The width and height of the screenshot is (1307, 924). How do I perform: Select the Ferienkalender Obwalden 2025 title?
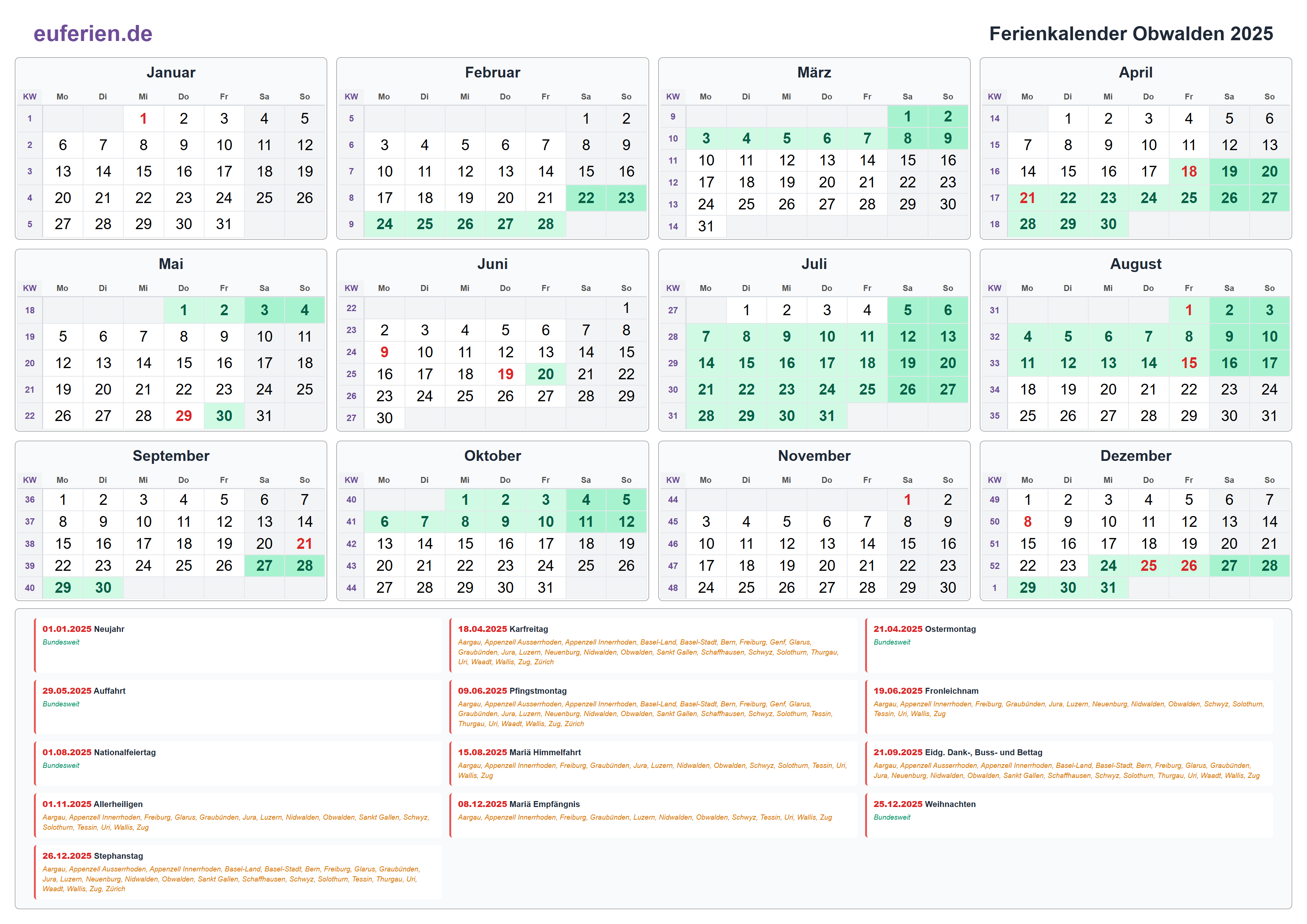(1130, 34)
